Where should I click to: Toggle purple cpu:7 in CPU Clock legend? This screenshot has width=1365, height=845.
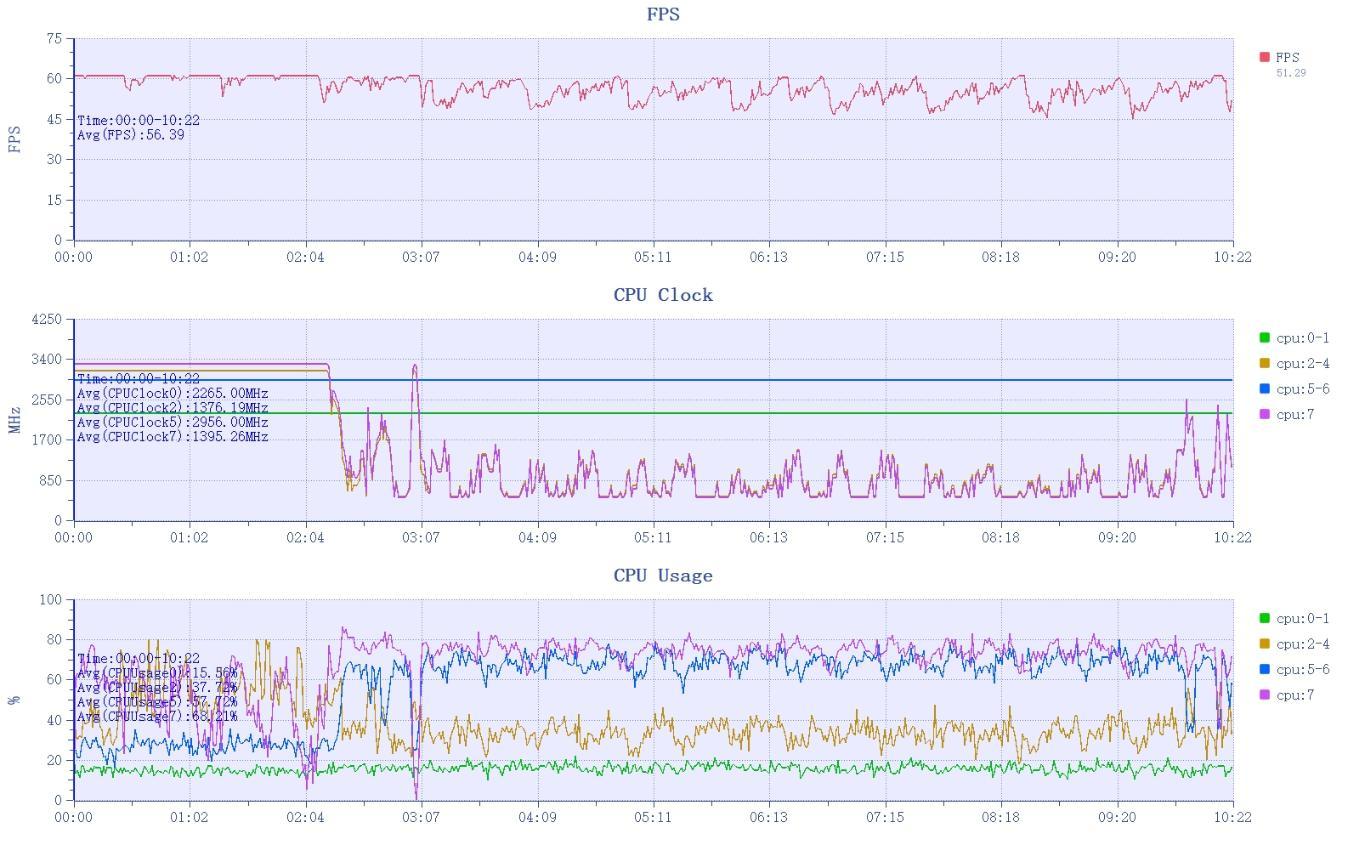click(x=1265, y=414)
